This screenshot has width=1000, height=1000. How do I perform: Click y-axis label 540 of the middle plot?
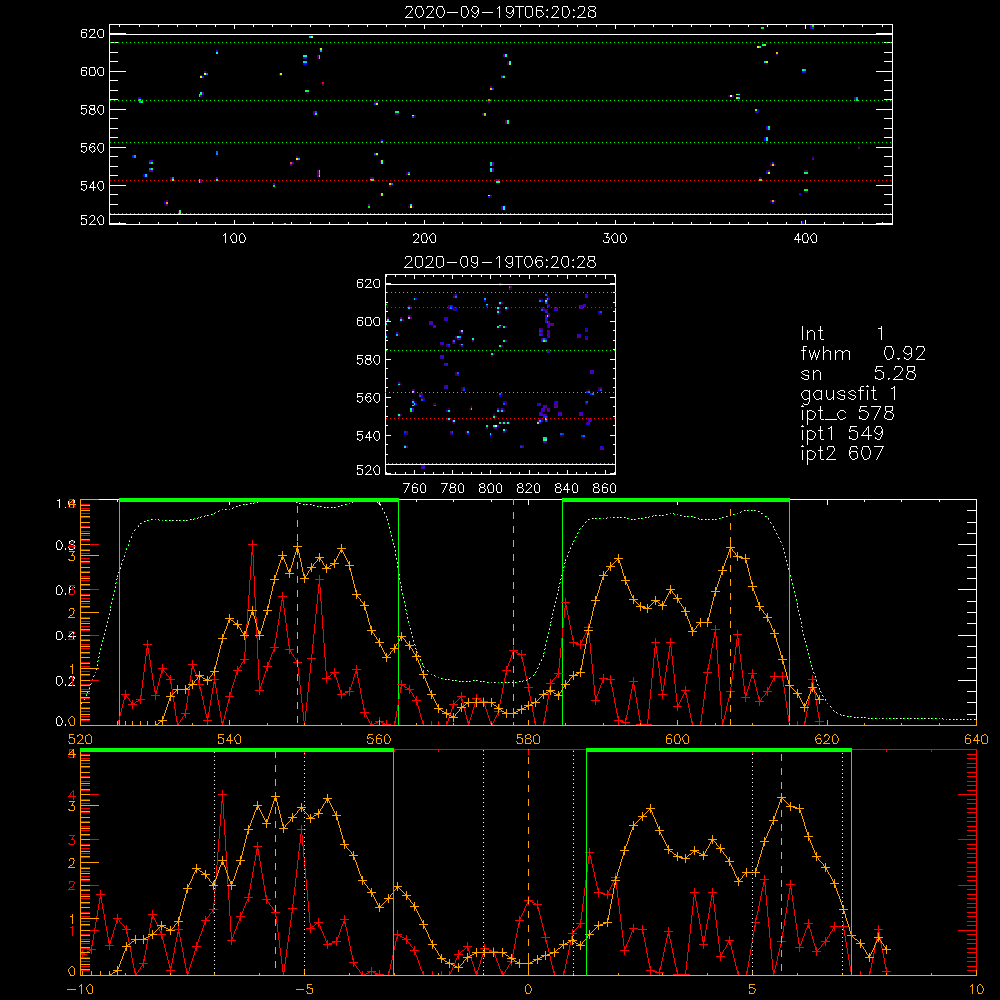(369, 436)
